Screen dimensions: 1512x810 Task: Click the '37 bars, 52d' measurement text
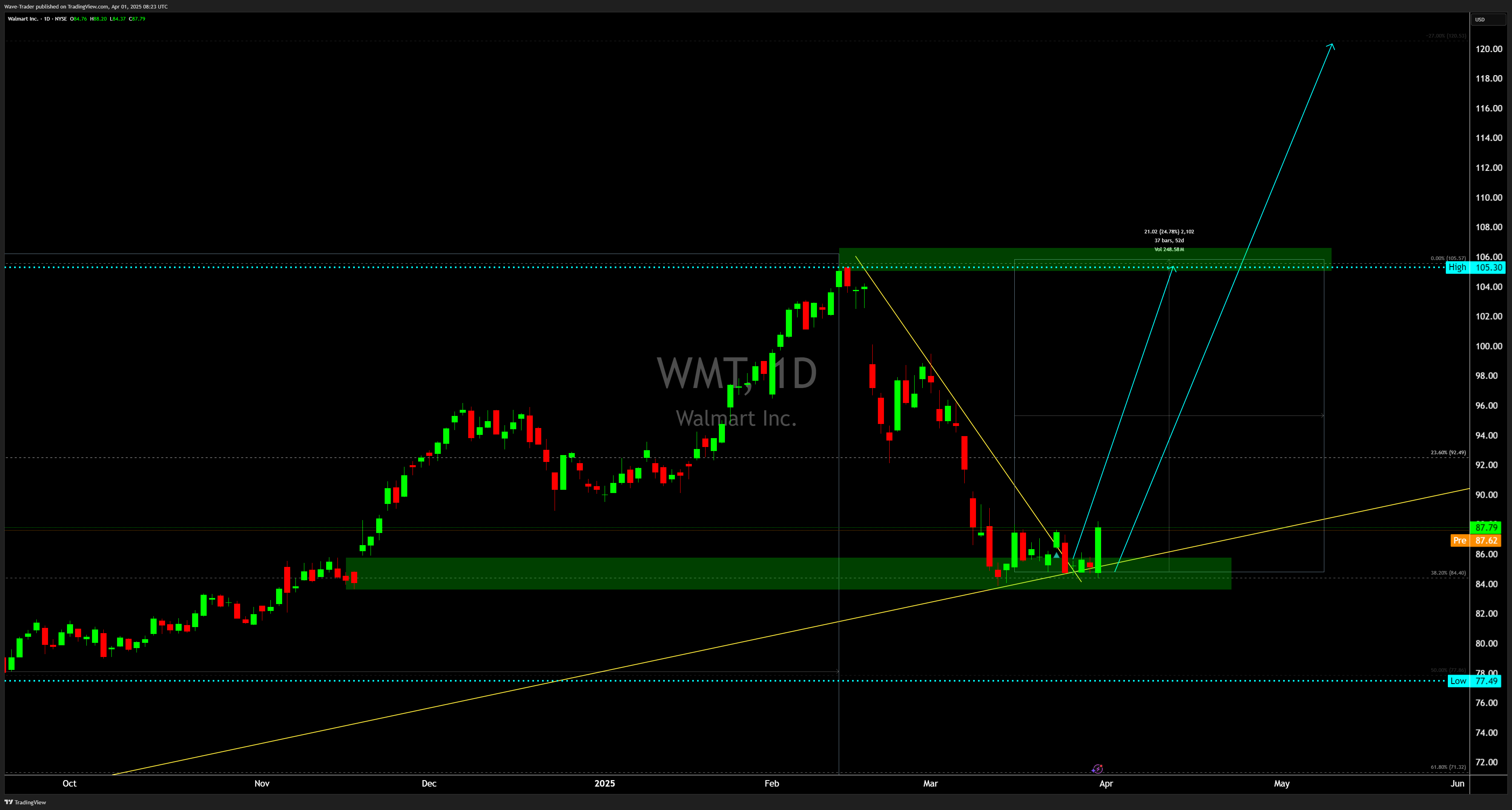point(1169,240)
